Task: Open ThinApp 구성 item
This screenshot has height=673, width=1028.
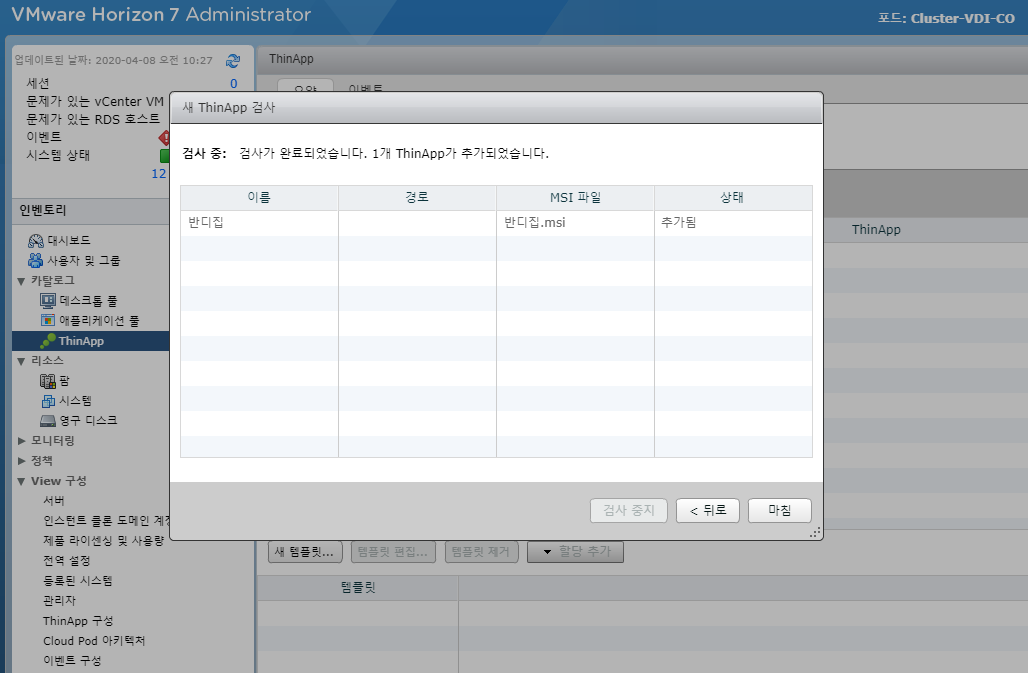Action: (77, 621)
